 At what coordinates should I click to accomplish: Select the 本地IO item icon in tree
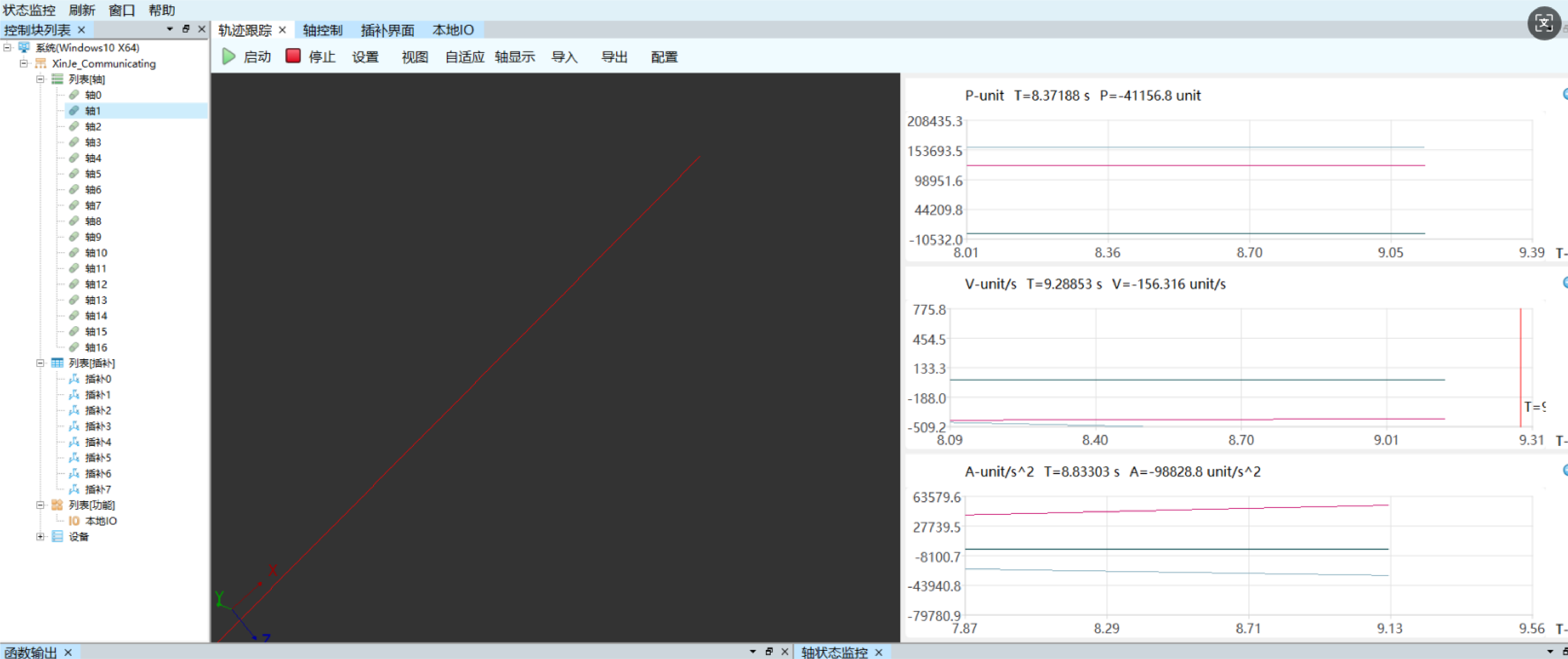click(x=74, y=521)
